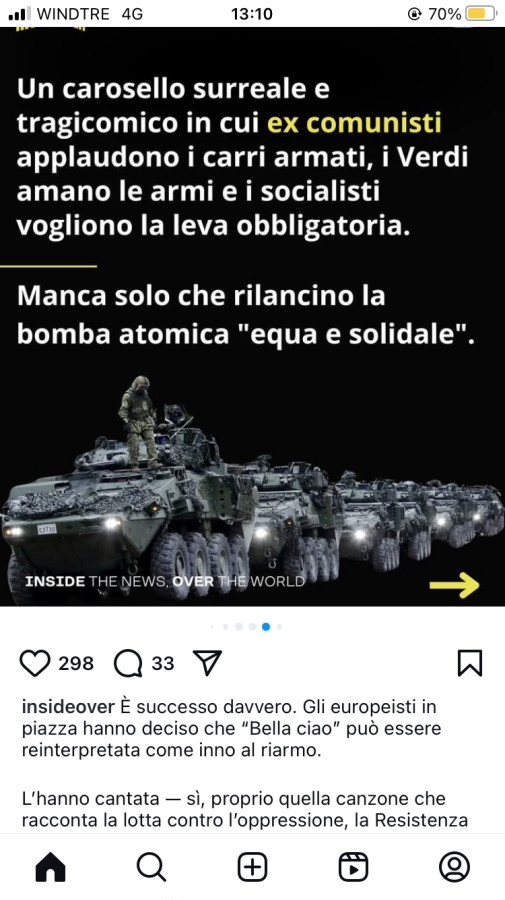Open your Profile tab
The height and width of the screenshot is (900, 505).
click(x=454, y=867)
